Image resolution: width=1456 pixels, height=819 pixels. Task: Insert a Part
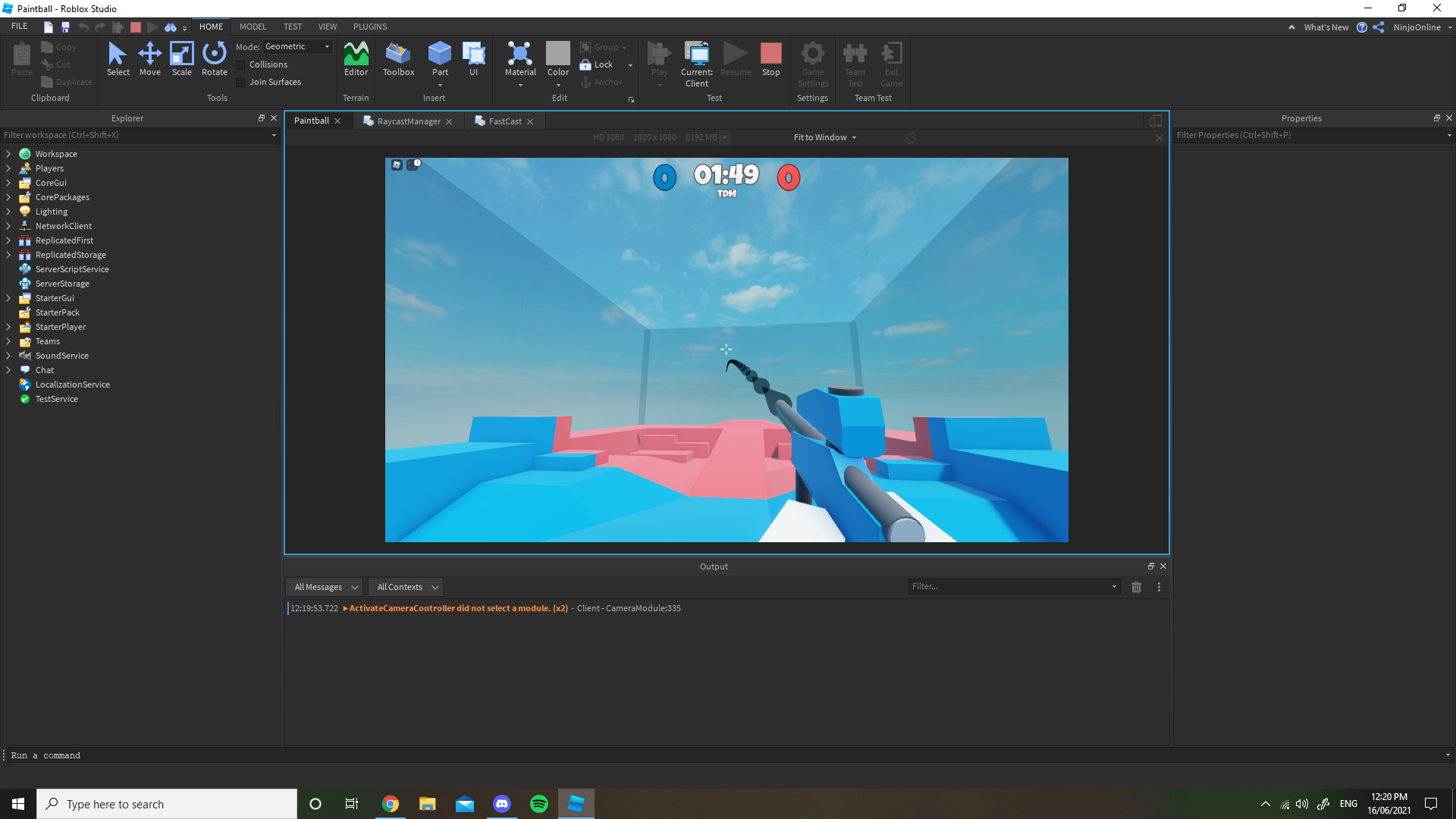(440, 58)
